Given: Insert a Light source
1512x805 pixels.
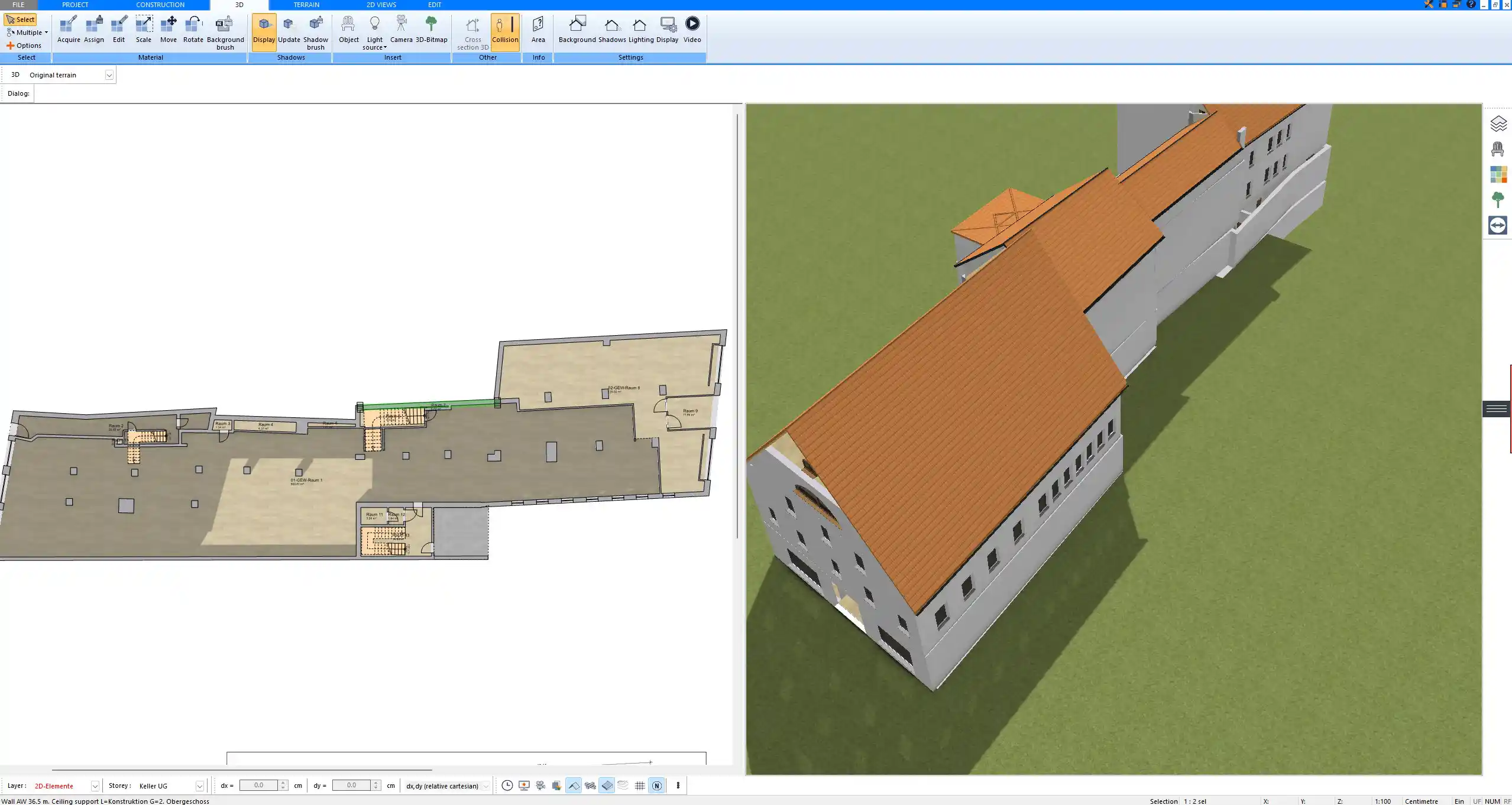Looking at the screenshot, I should (375, 30).
